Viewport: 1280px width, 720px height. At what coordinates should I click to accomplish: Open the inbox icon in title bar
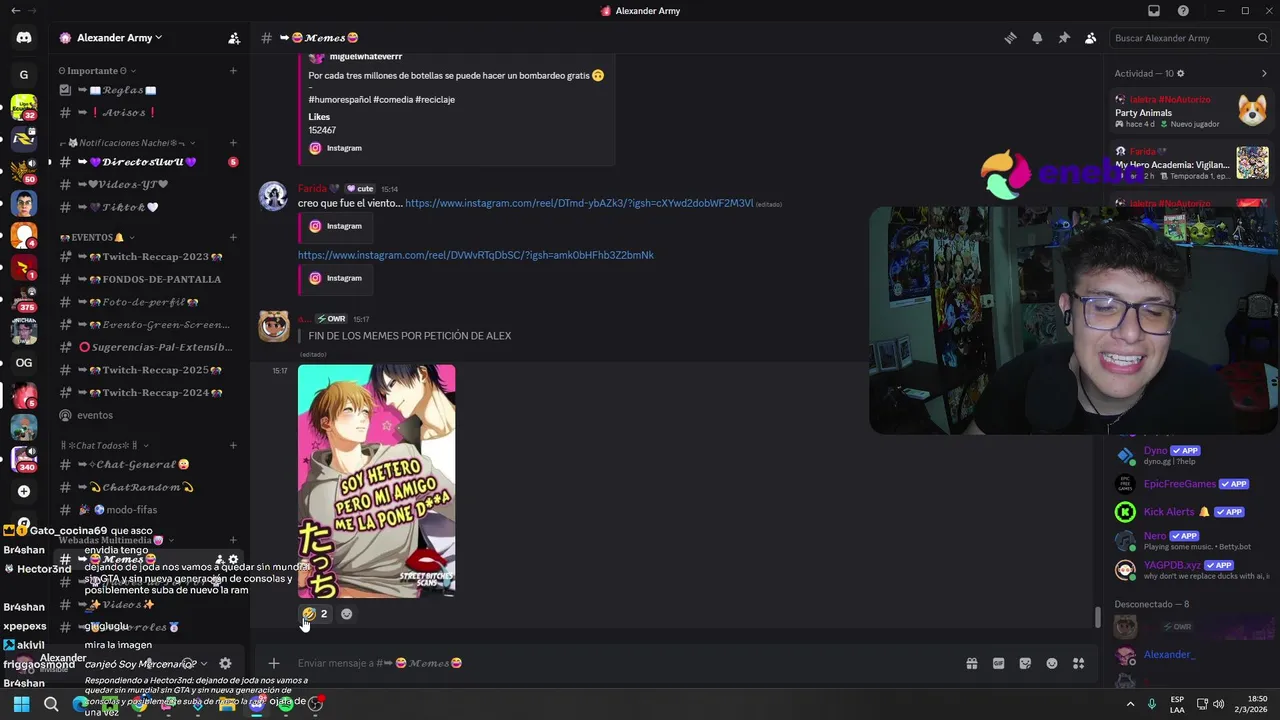[1154, 11]
